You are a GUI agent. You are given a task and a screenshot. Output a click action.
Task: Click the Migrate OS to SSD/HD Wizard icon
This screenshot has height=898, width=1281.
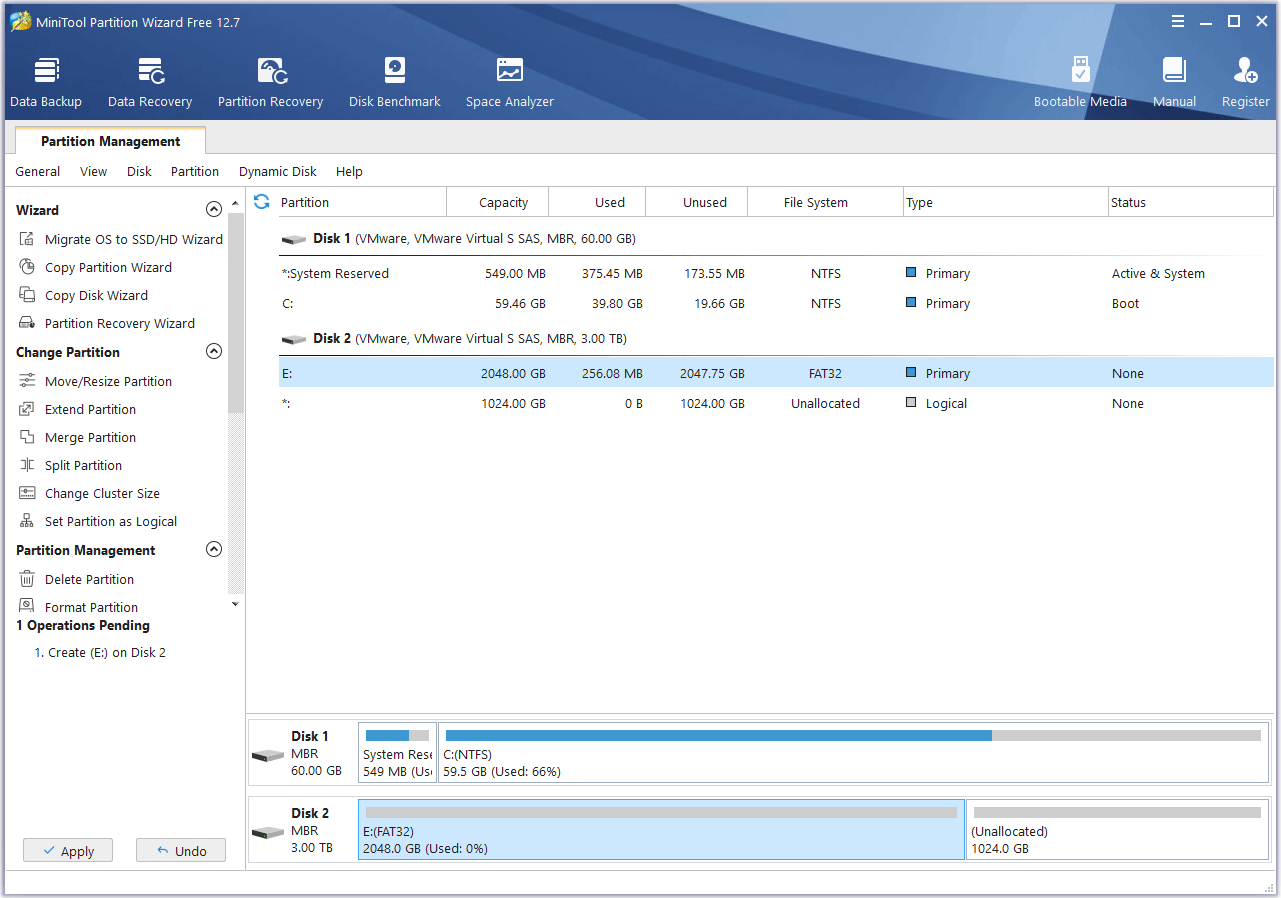27,239
